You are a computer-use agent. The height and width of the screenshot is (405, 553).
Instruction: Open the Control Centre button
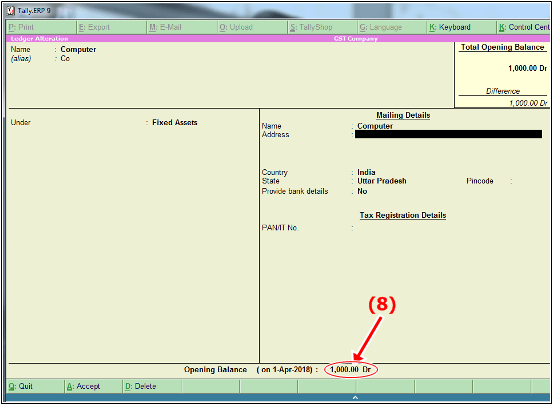pyautogui.click(x=523, y=27)
